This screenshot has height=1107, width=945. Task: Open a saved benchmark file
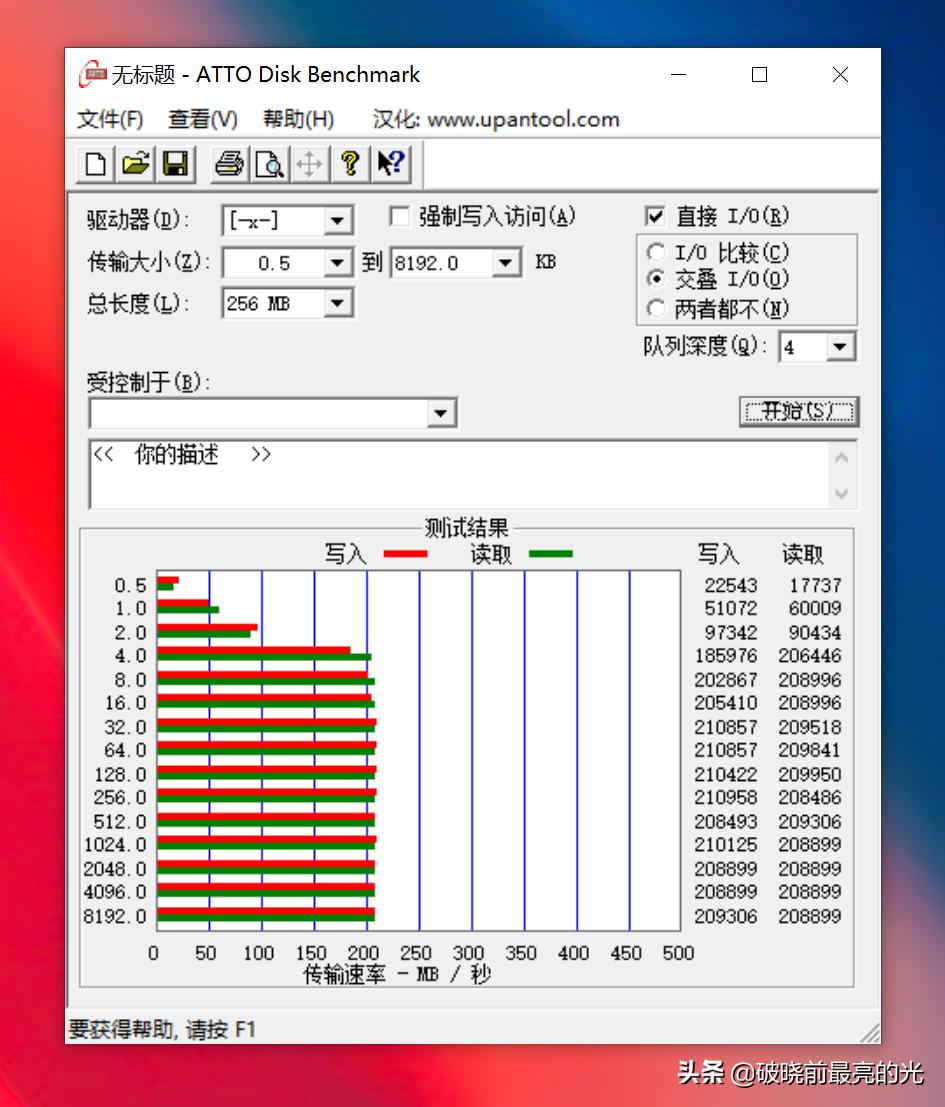click(x=134, y=164)
